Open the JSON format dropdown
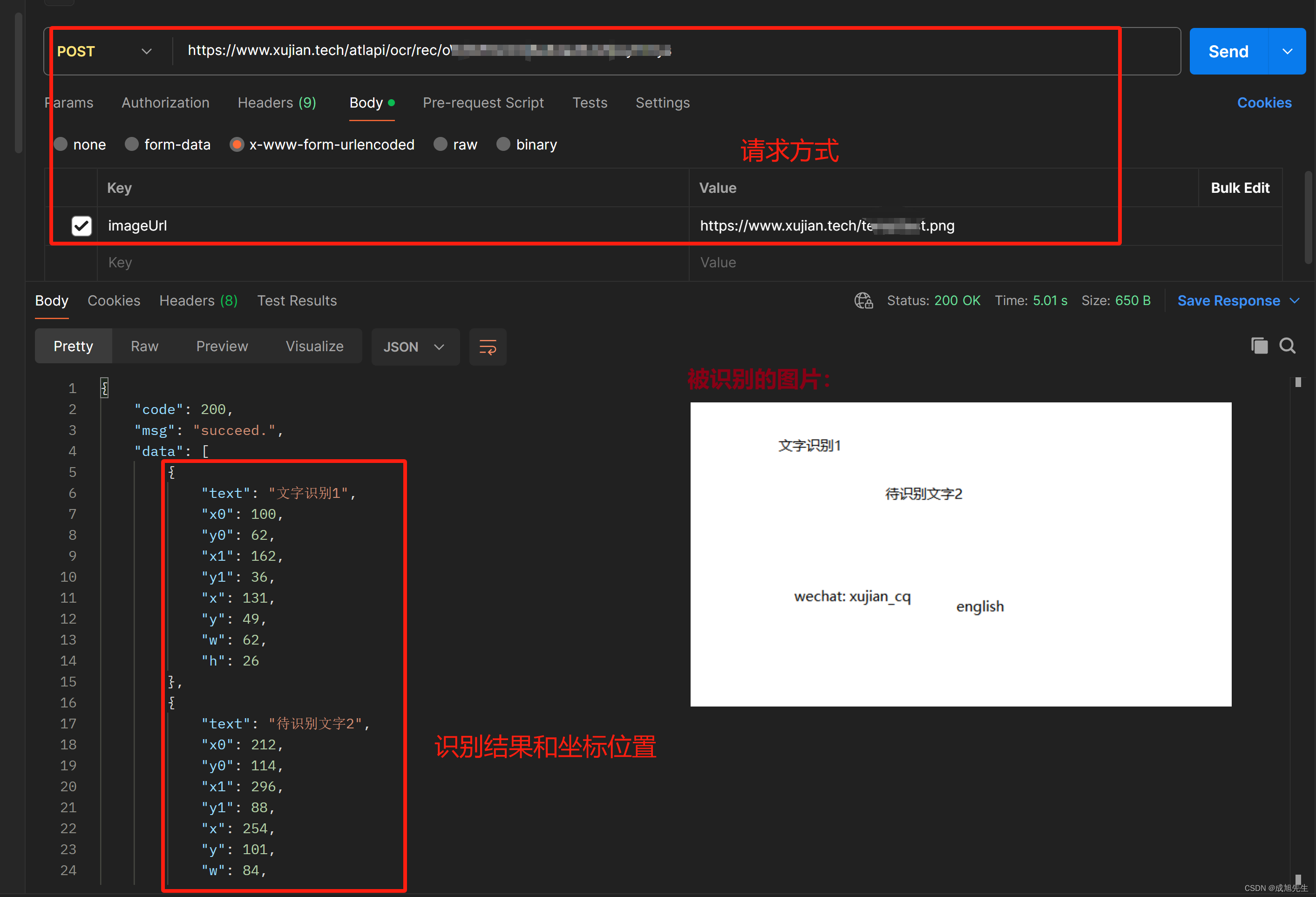 coord(415,347)
